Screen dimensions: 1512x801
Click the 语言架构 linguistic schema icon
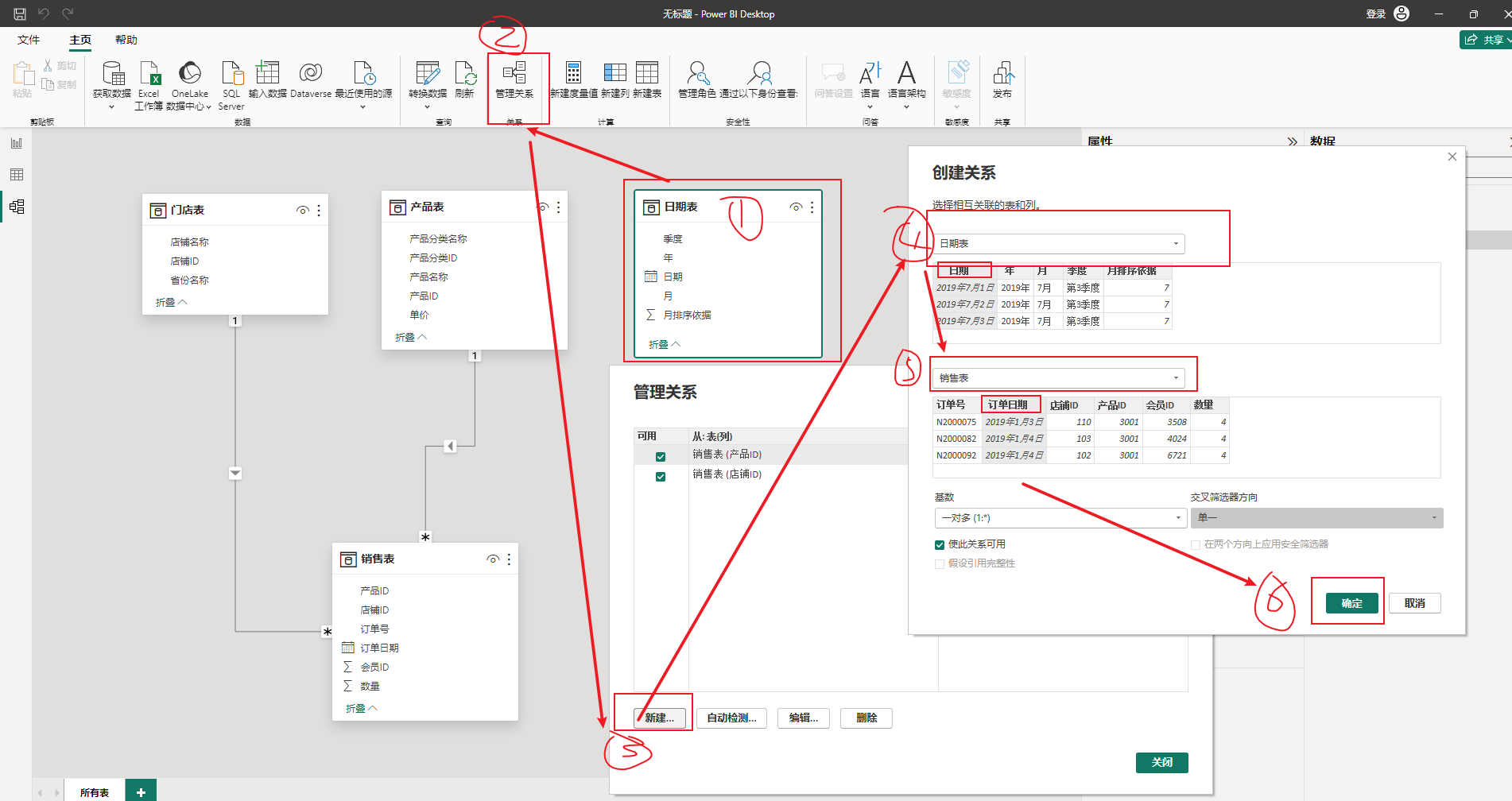pos(906,84)
